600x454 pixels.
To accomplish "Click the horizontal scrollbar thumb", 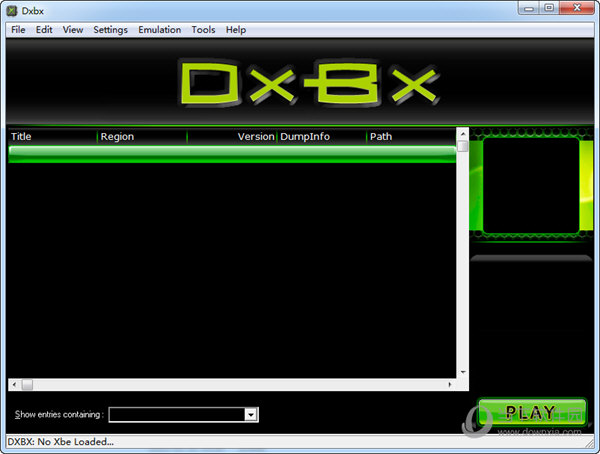I will tap(27, 384).
